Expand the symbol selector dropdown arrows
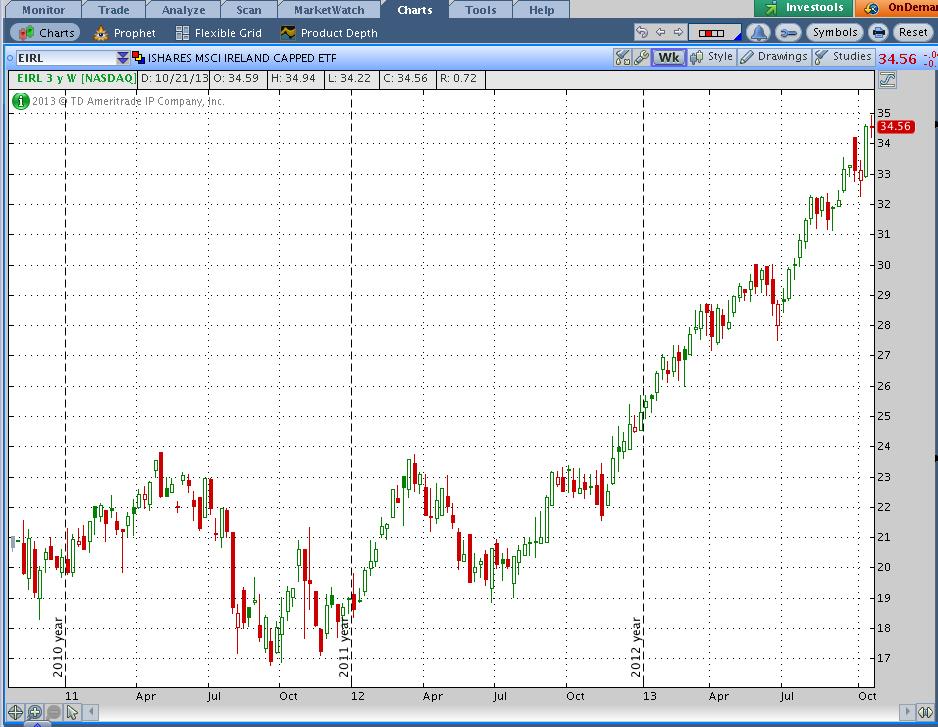938x727 pixels. pos(123,58)
